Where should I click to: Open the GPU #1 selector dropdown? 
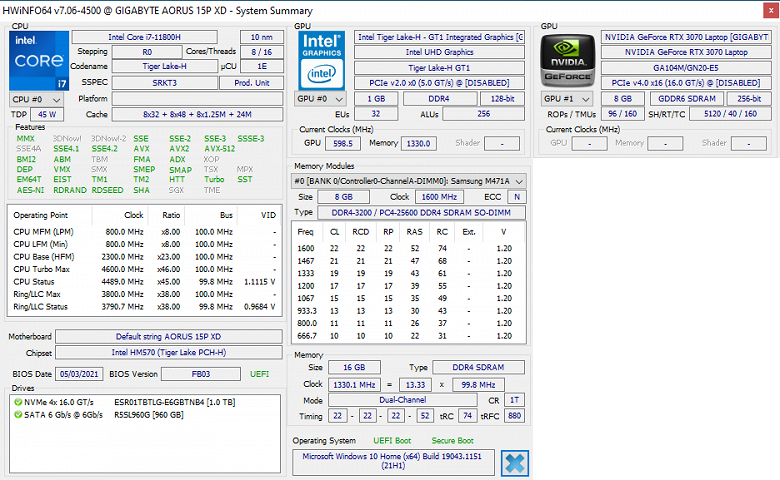[x=568, y=99]
